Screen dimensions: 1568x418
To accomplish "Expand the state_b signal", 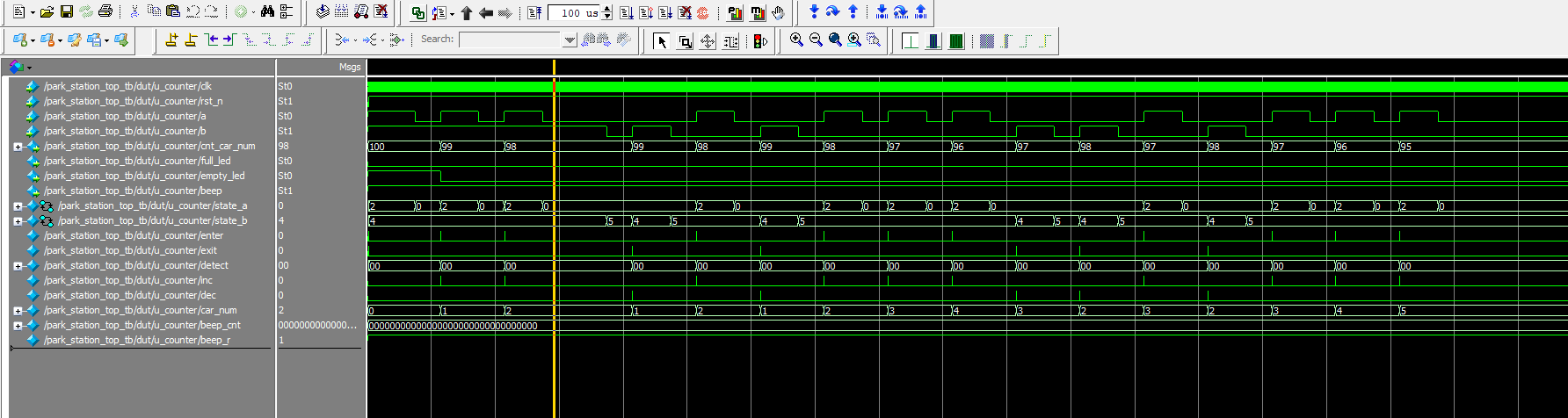I will [18, 221].
